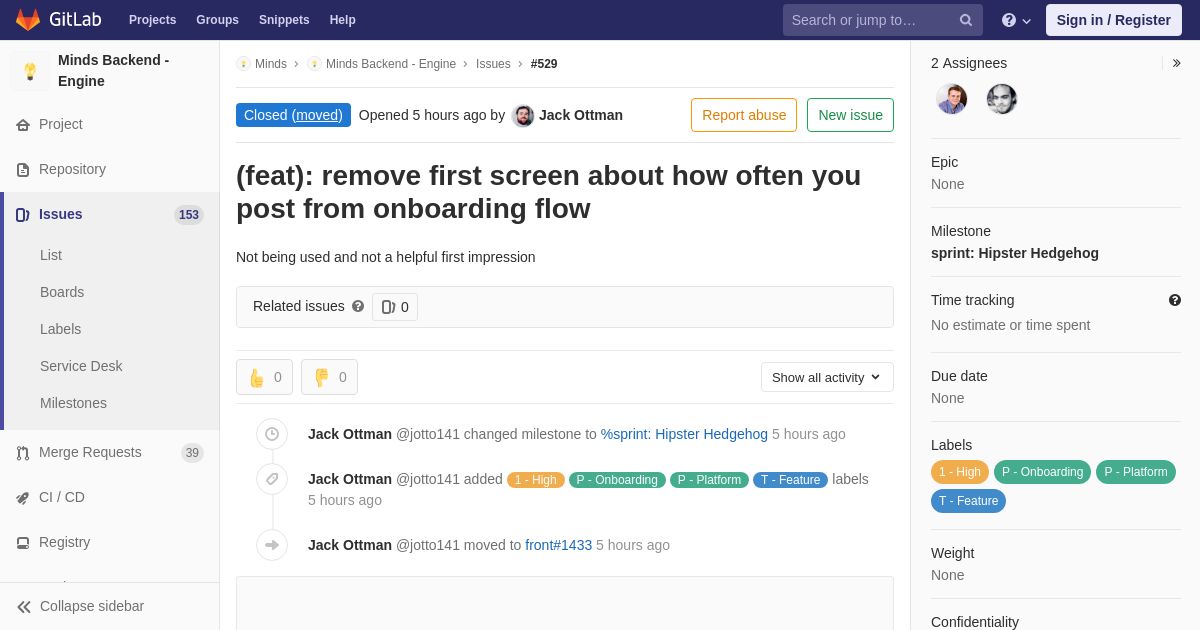Open the Milestones submenu item

pyautogui.click(x=73, y=403)
